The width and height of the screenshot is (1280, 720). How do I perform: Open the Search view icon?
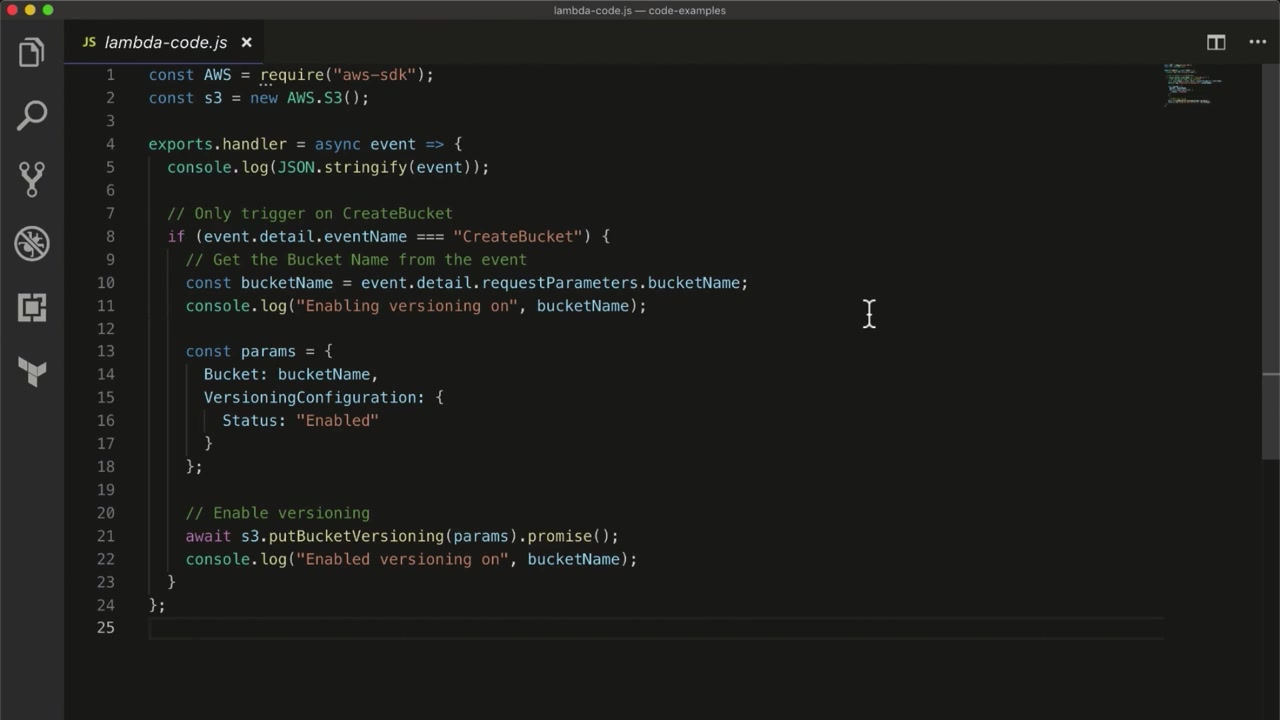point(32,115)
